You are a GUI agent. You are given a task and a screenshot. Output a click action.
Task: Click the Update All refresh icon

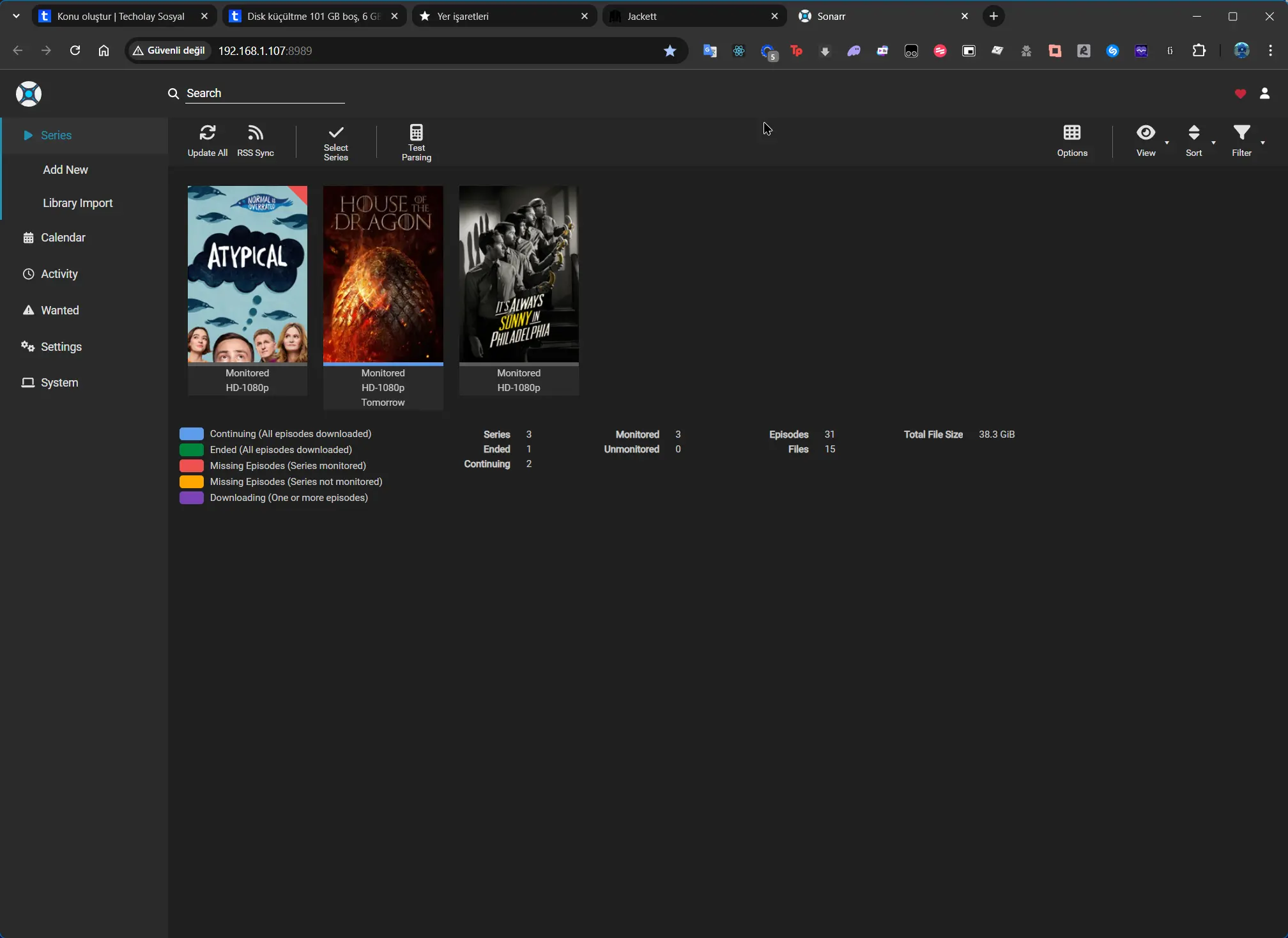[x=208, y=133]
